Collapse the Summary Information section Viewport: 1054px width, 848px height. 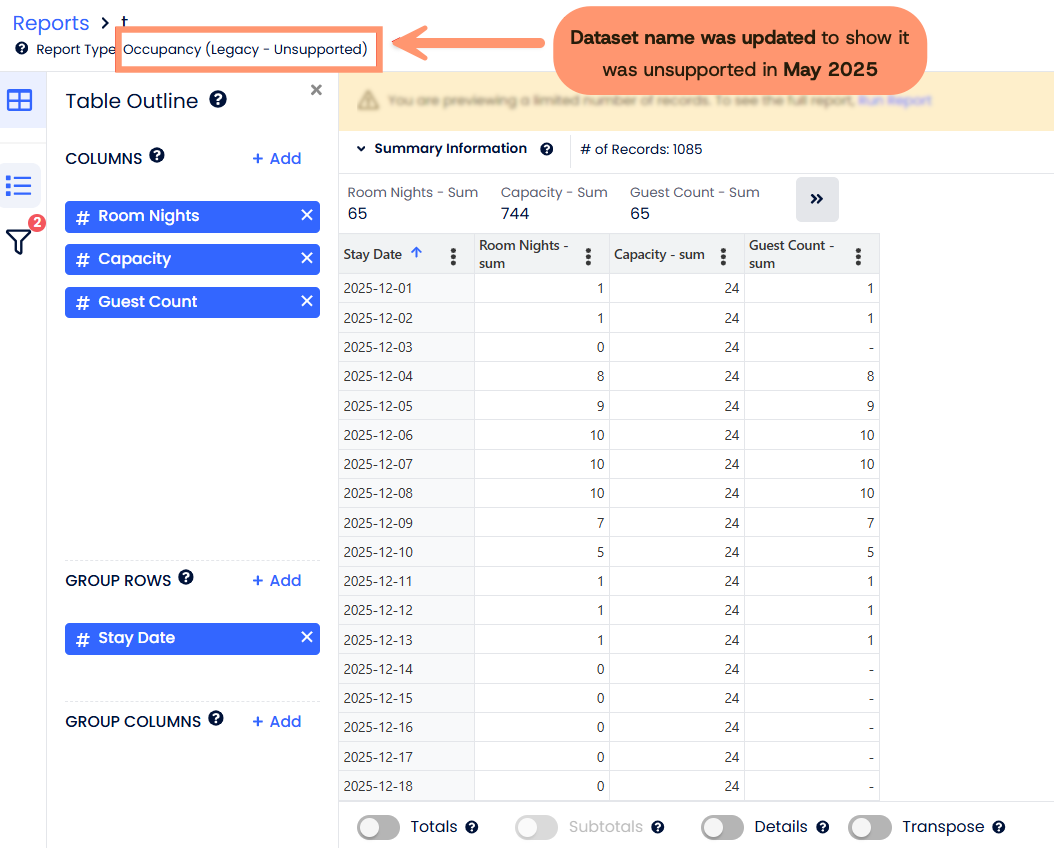(x=361, y=149)
